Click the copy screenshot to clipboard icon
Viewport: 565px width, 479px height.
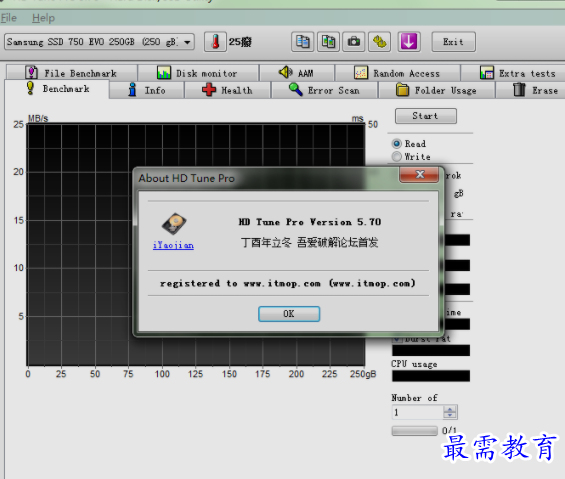tap(328, 42)
